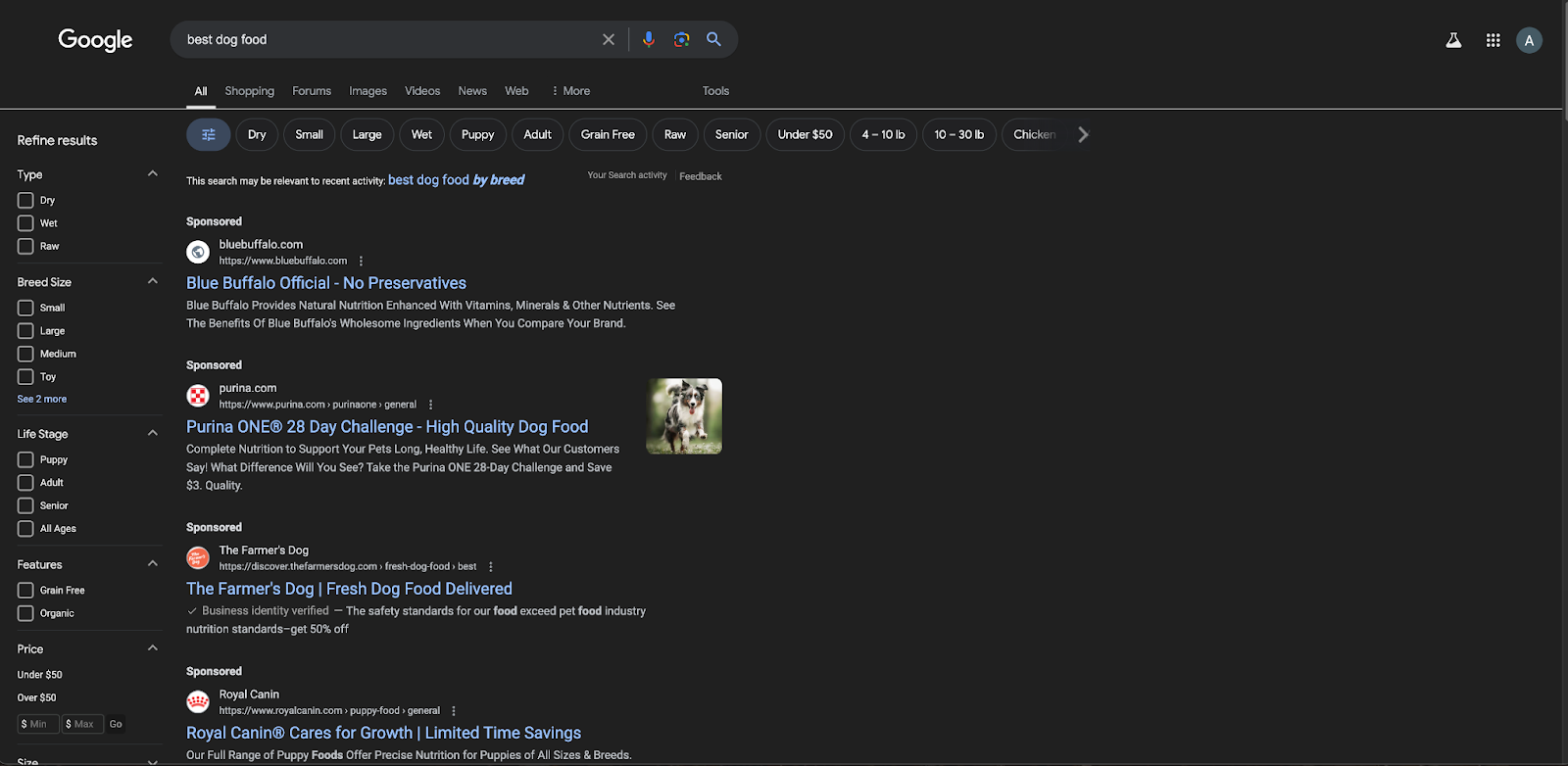The height and width of the screenshot is (766, 1568).
Task: Open three-dot menu for bluebuffalo.com ad
Action: click(361, 261)
